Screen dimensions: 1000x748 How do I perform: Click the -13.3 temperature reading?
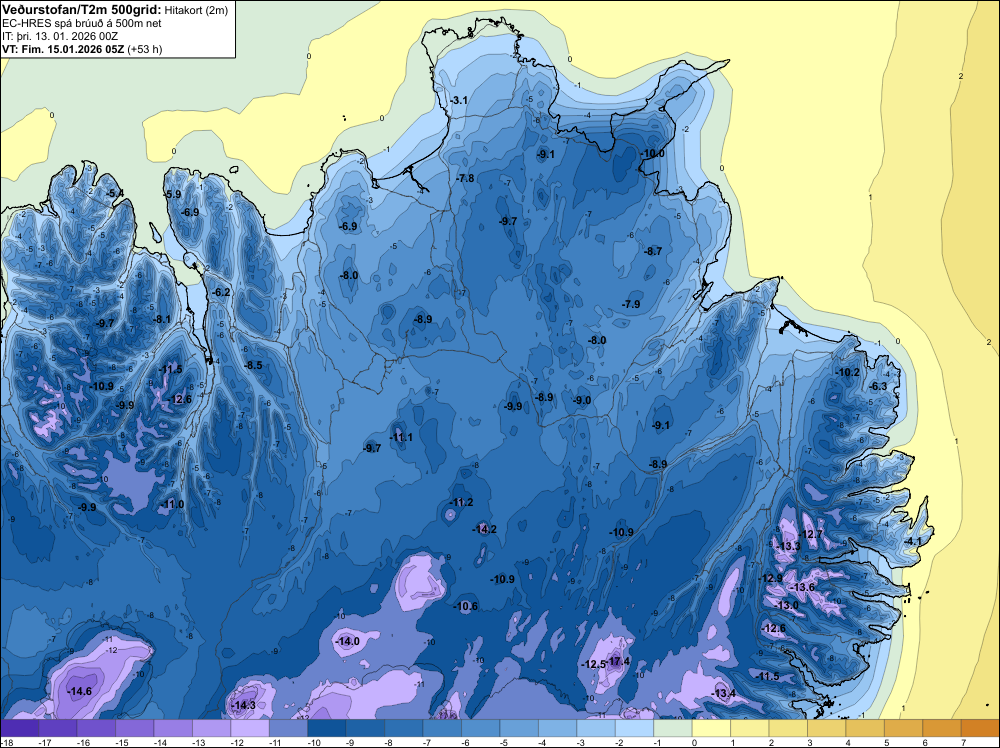click(x=788, y=546)
